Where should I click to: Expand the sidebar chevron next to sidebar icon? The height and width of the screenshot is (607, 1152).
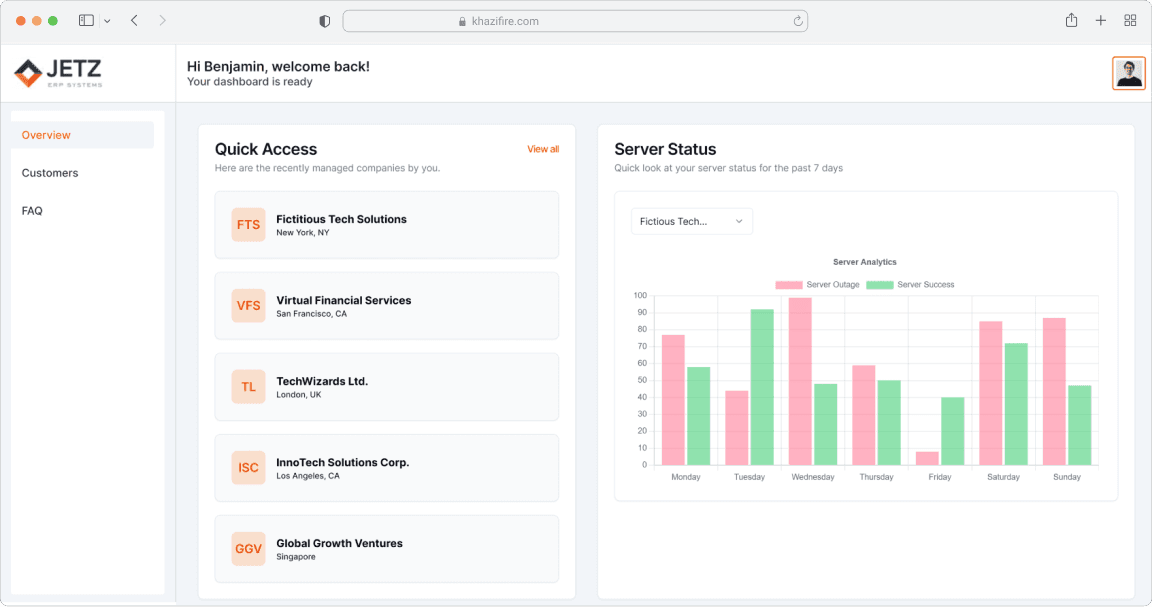(107, 20)
